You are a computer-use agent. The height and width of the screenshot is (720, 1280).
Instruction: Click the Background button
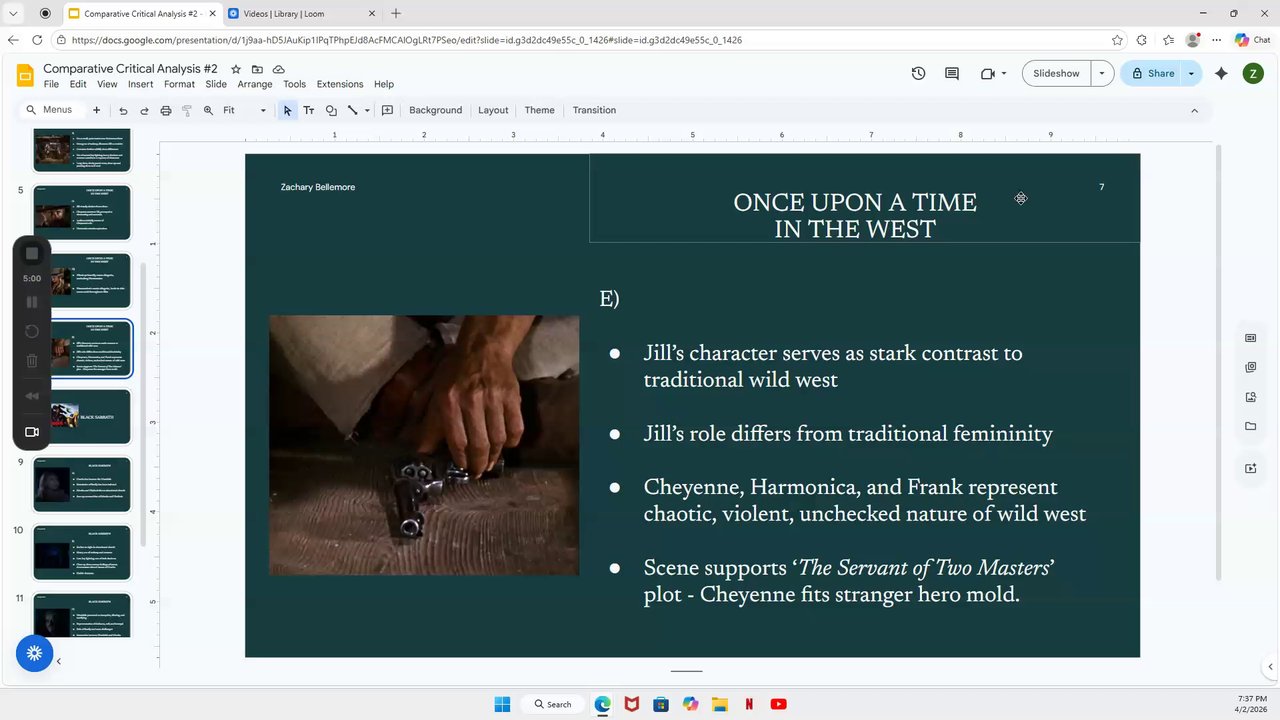[x=435, y=110]
